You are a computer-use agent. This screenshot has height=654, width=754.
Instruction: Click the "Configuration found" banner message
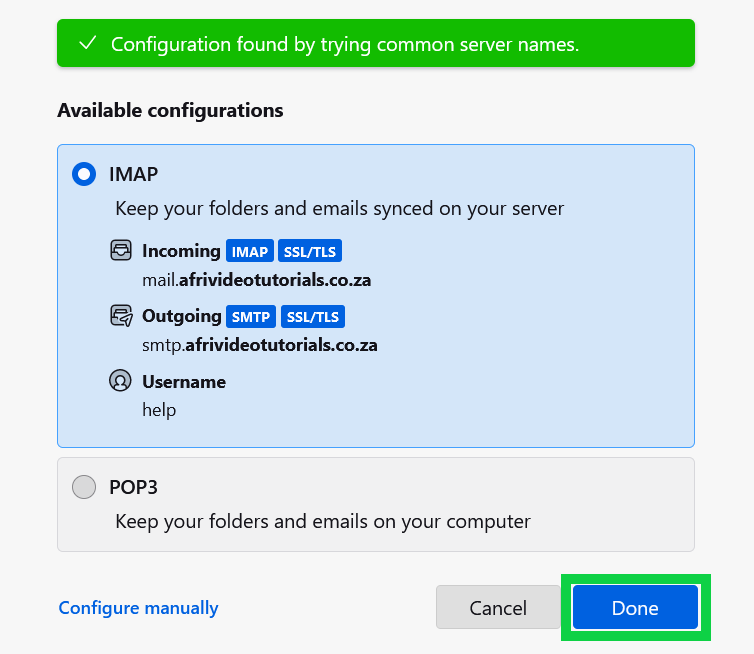[345, 44]
